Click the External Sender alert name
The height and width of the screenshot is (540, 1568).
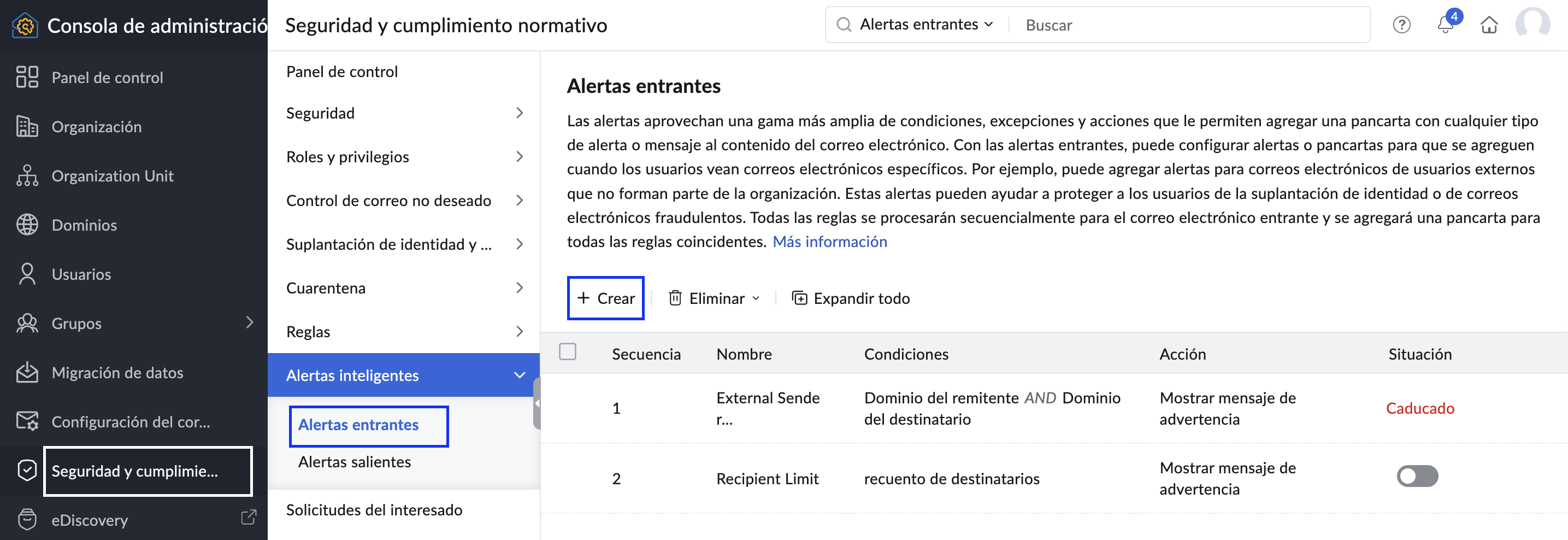(x=768, y=408)
